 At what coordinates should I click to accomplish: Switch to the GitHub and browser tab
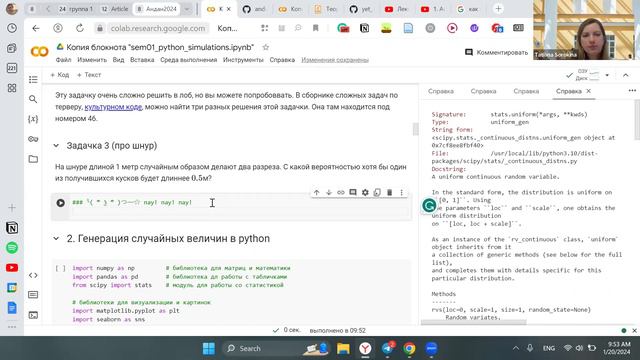(x=253, y=9)
